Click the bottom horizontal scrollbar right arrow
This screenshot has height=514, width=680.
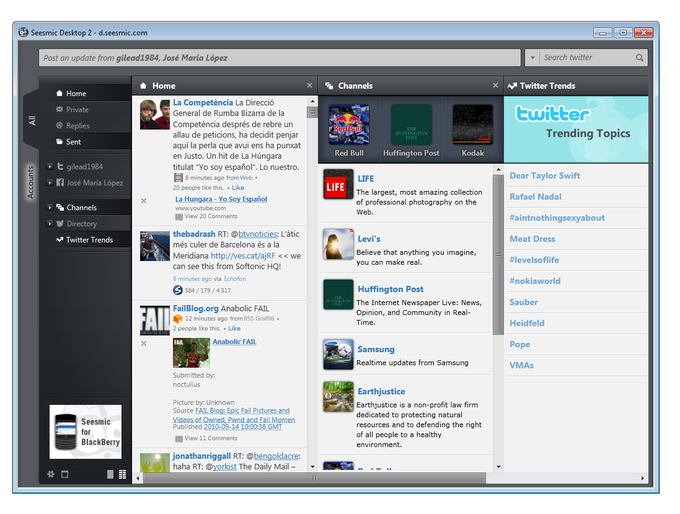point(642,478)
